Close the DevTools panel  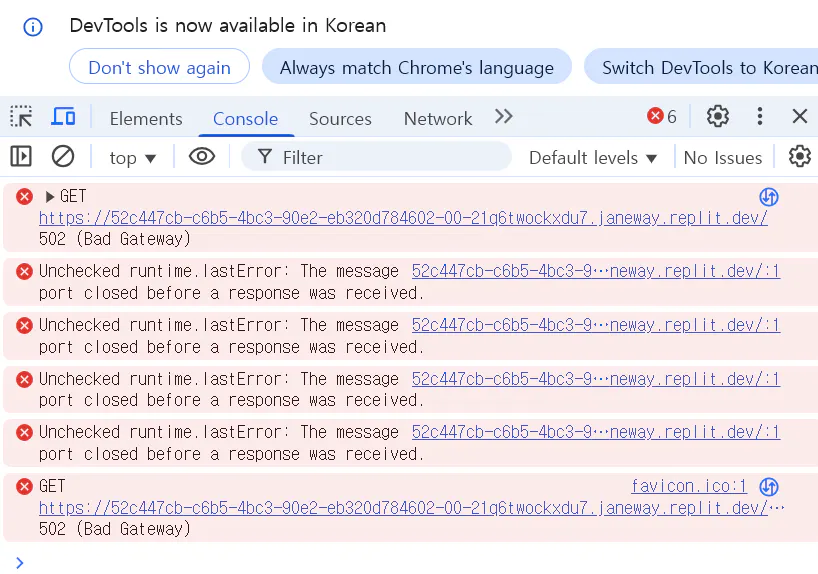tap(799, 116)
